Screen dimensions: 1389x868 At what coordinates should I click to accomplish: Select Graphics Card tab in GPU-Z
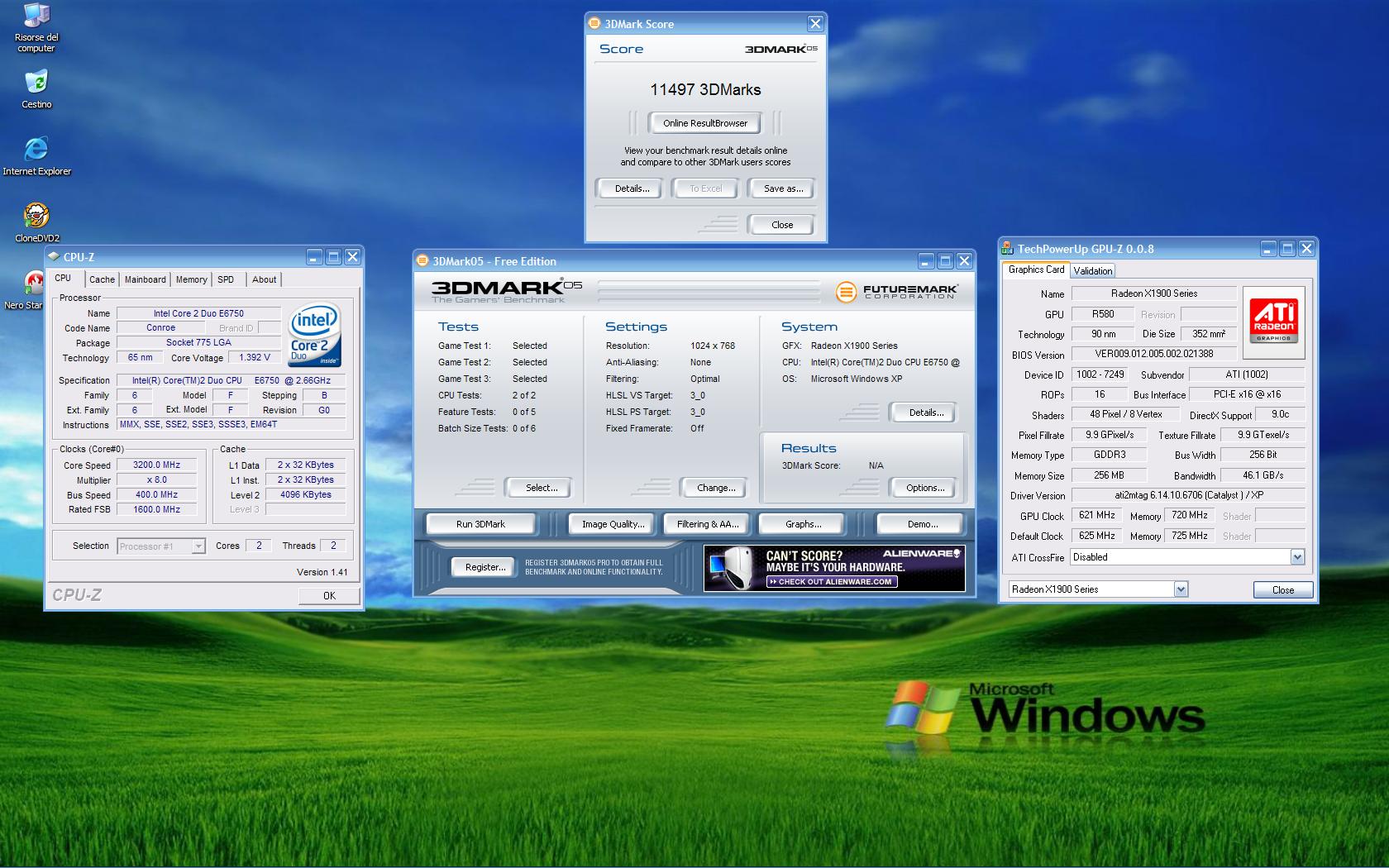pos(1036,269)
